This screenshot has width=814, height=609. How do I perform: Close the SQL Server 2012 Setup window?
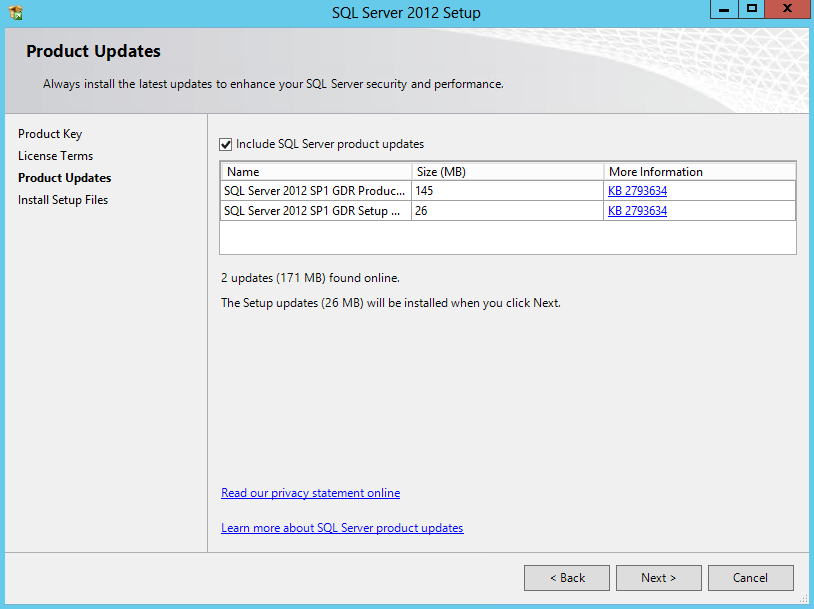click(x=788, y=9)
